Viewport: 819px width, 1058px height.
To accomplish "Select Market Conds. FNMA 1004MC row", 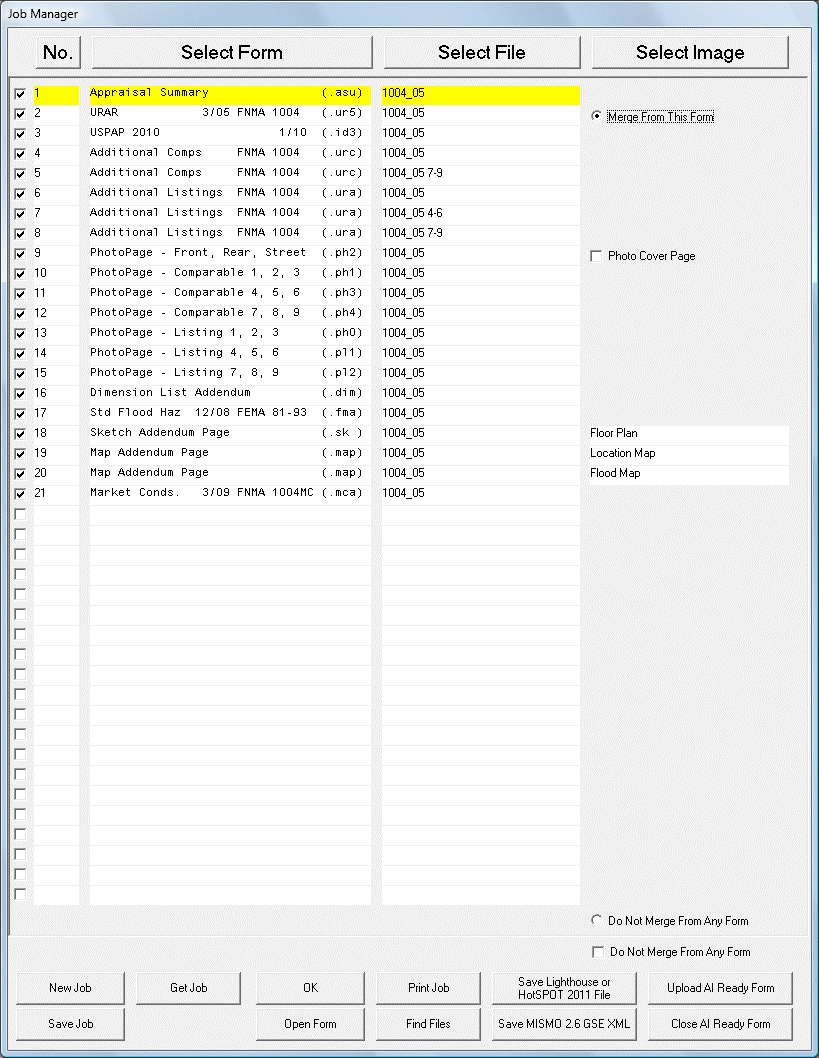I will tap(230, 493).
